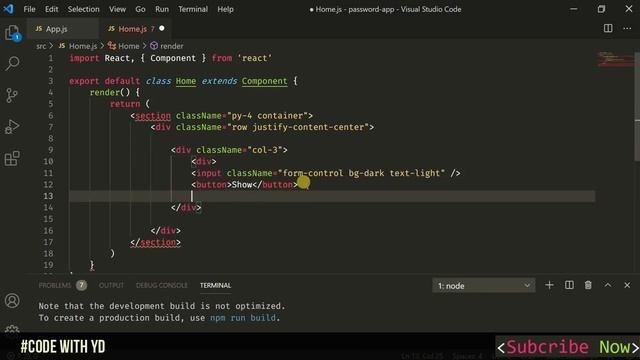Open the Accounts menu icon
Viewport: 640px width, 360px height.
(12, 301)
